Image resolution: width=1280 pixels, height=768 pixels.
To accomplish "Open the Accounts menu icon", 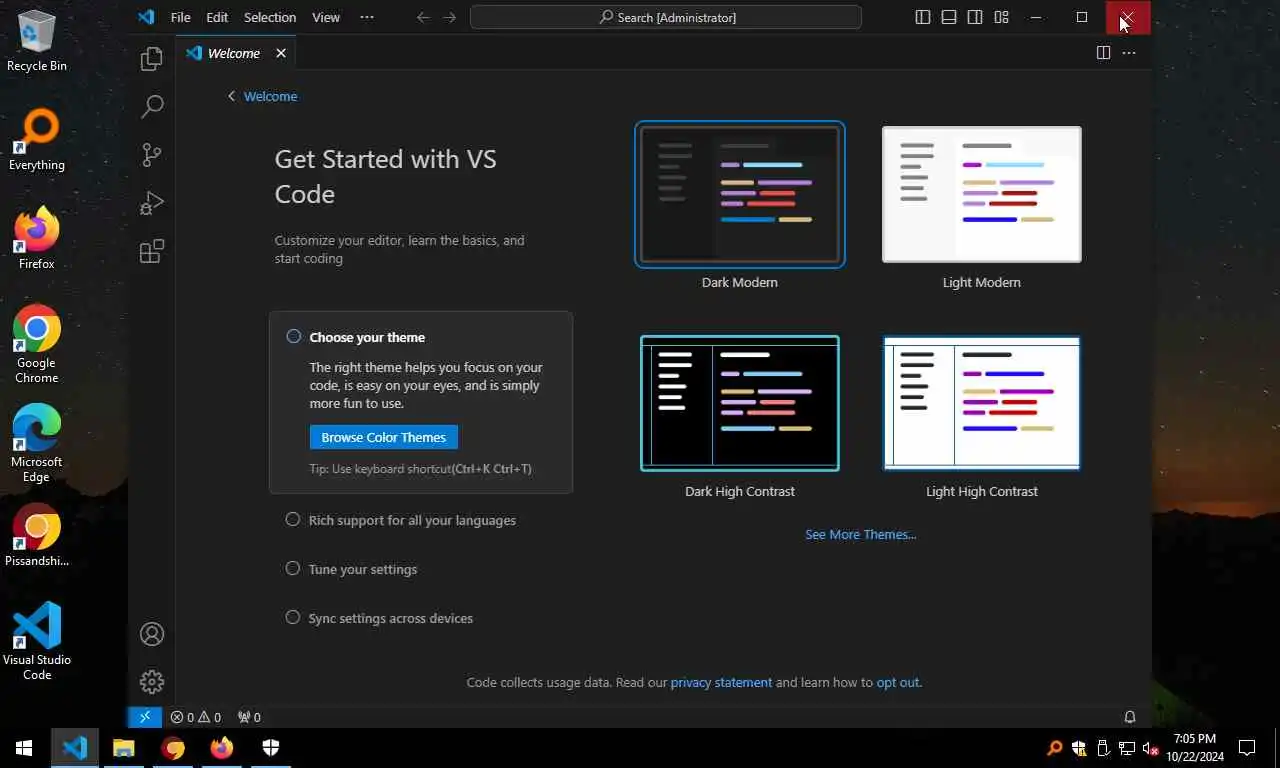I will [152, 634].
